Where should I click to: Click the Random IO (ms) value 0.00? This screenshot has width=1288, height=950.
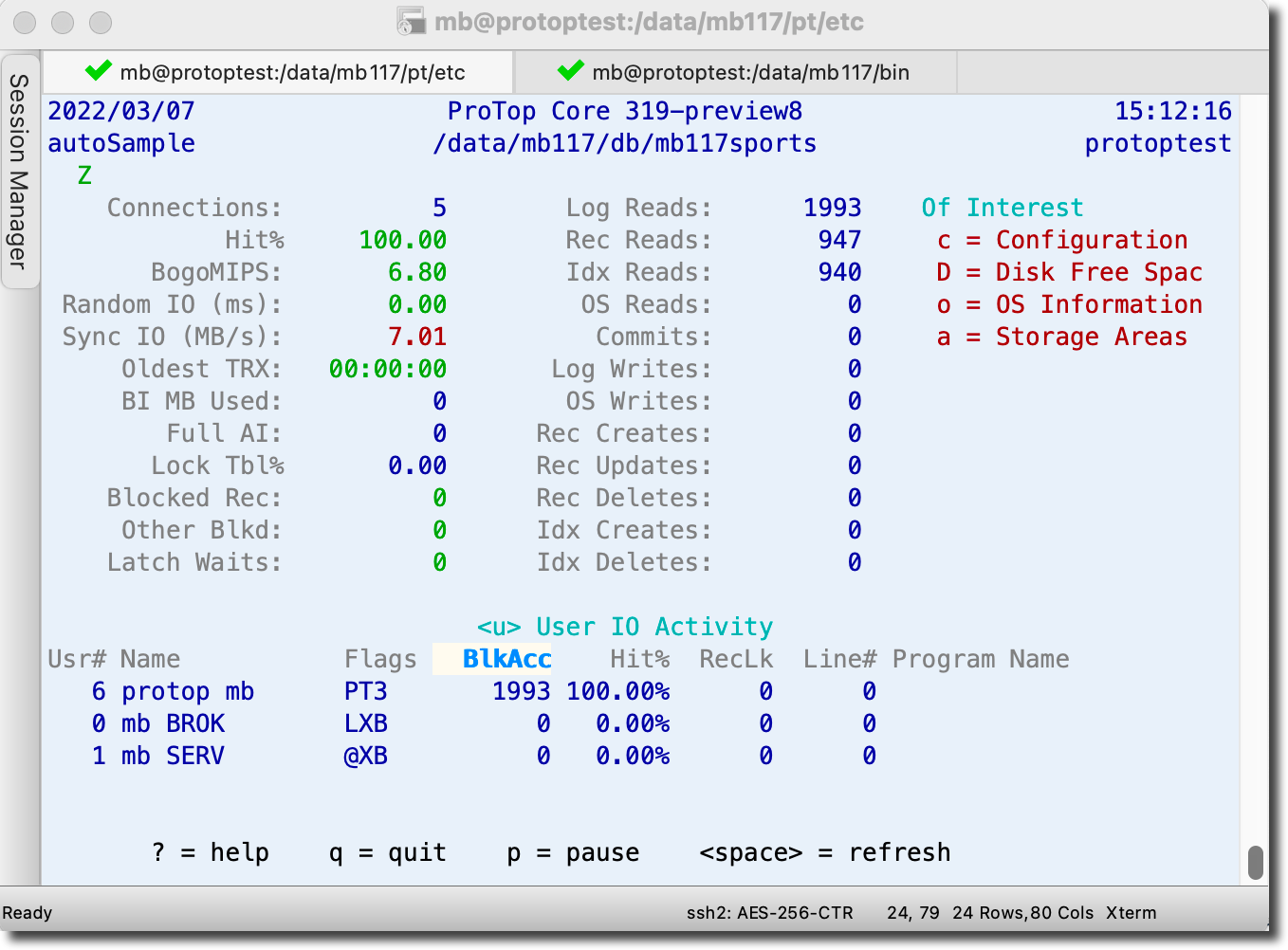click(417, 305)
